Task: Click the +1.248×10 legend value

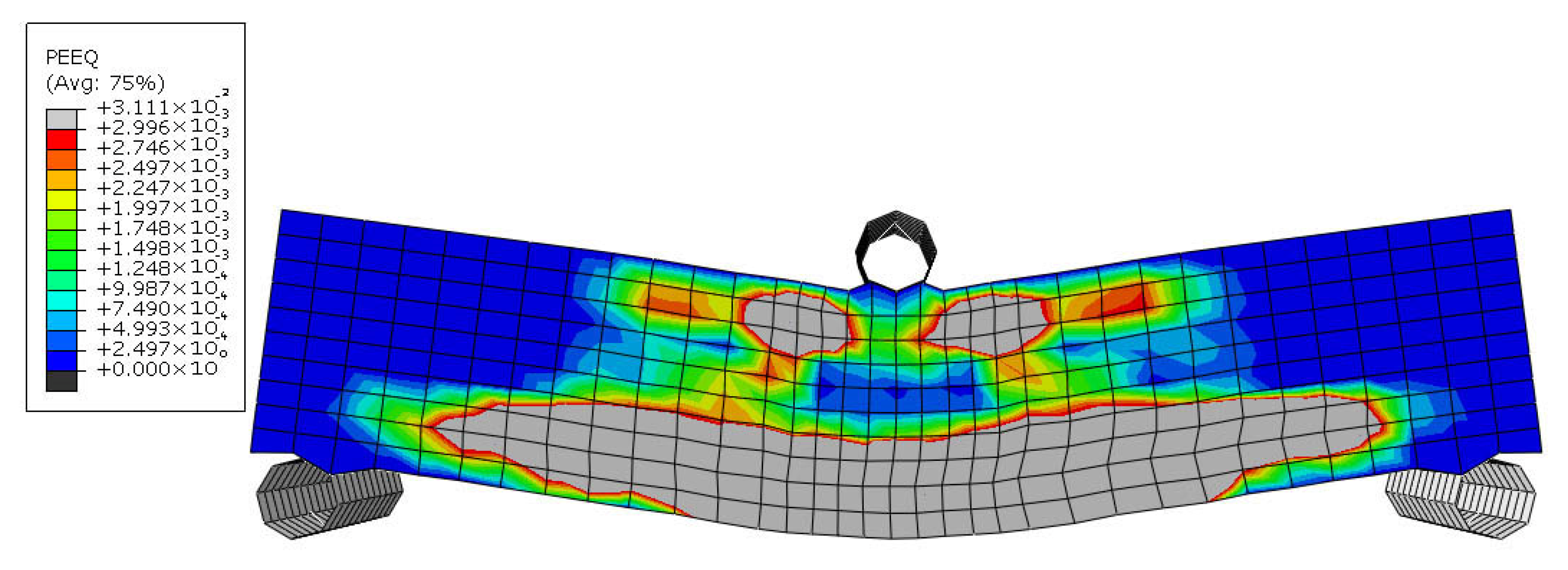Action: tap(157, 269)
